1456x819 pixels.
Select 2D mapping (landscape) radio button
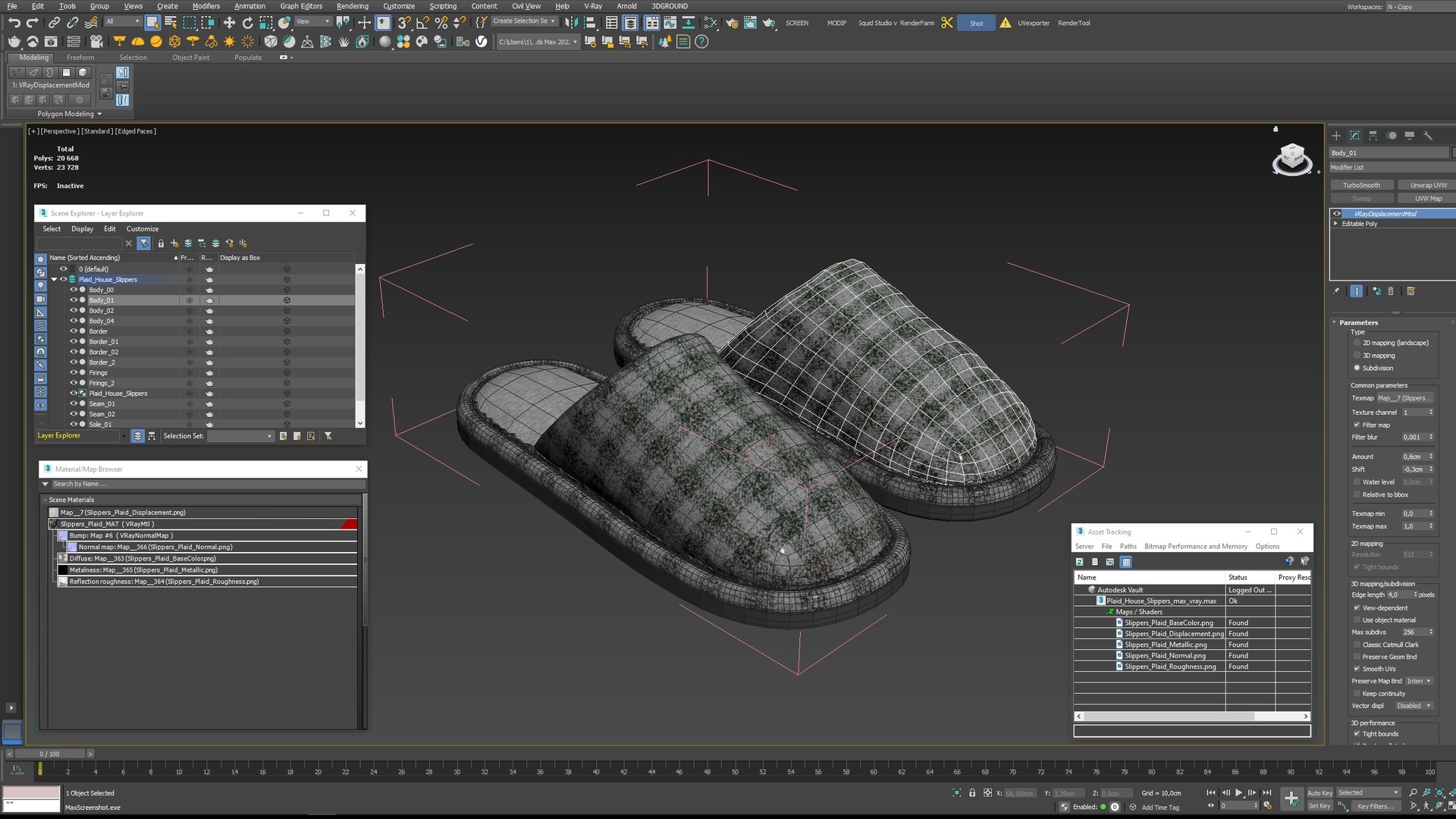[1357, 343]
